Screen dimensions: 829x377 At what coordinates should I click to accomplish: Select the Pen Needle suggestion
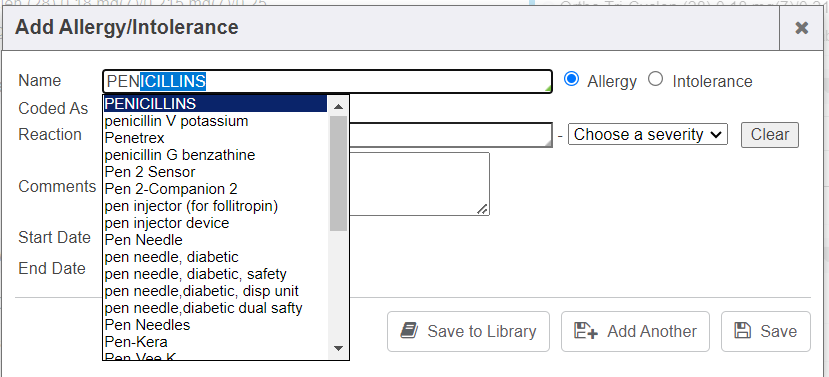(215, 240)
